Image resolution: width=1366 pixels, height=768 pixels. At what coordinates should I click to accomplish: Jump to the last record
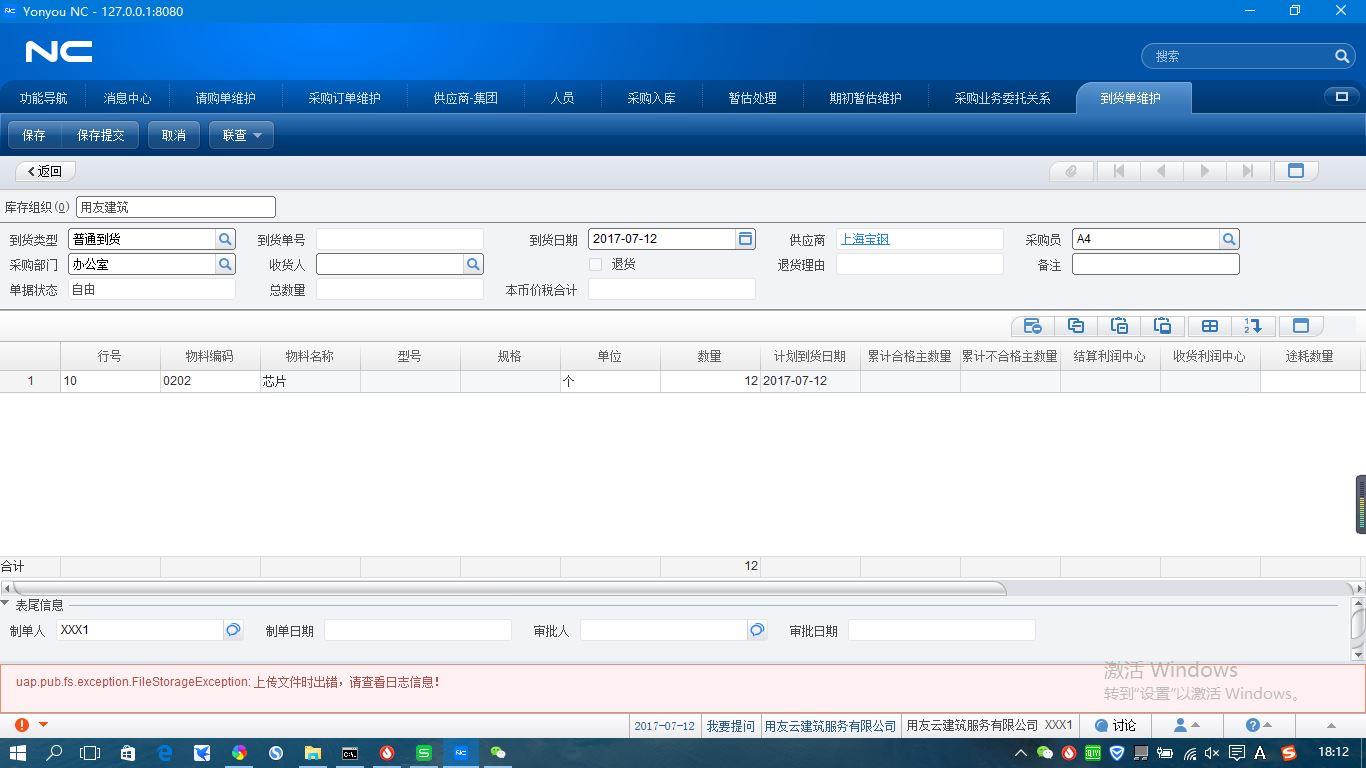(x=1247, y=171)
